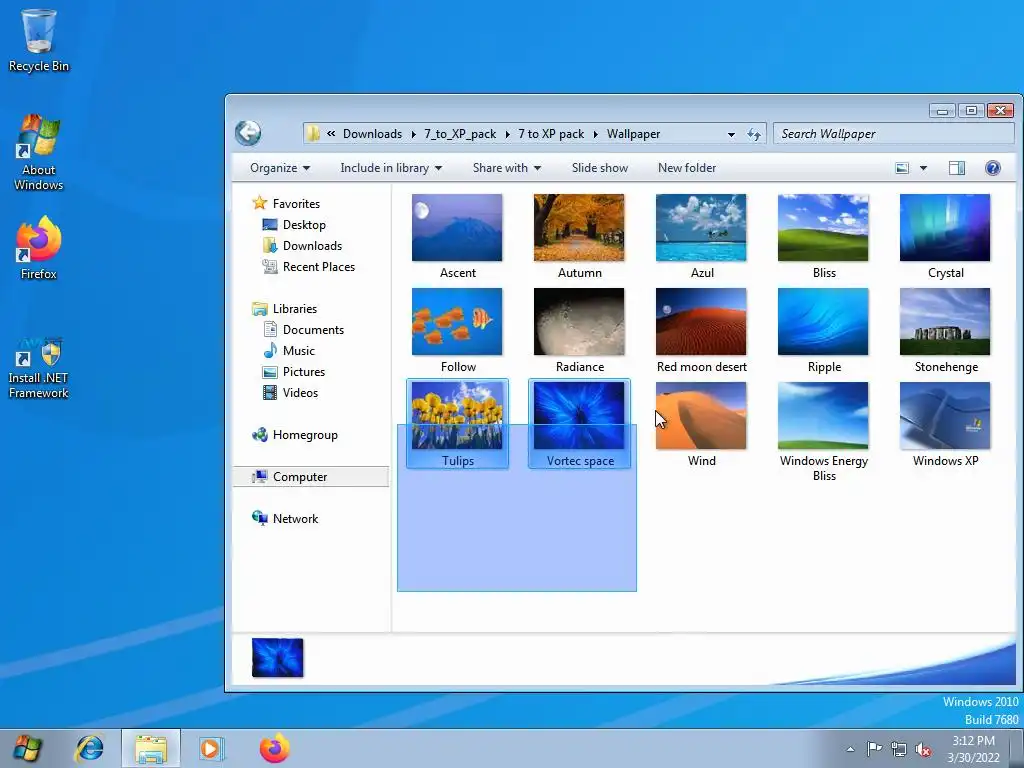Navigate to 7 to XP pack breadcrumb
The width and height of the screenshot is (1024, 768).
tap(551, 134)
